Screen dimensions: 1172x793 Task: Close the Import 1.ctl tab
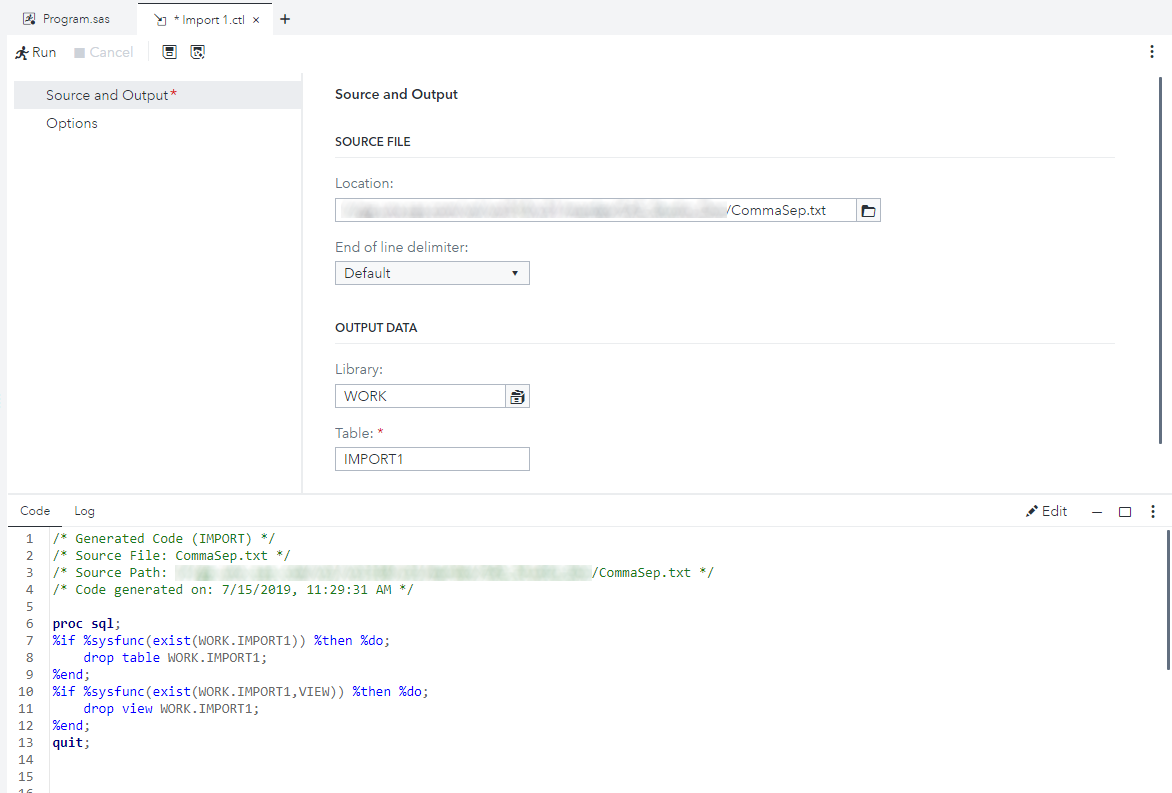257,20
